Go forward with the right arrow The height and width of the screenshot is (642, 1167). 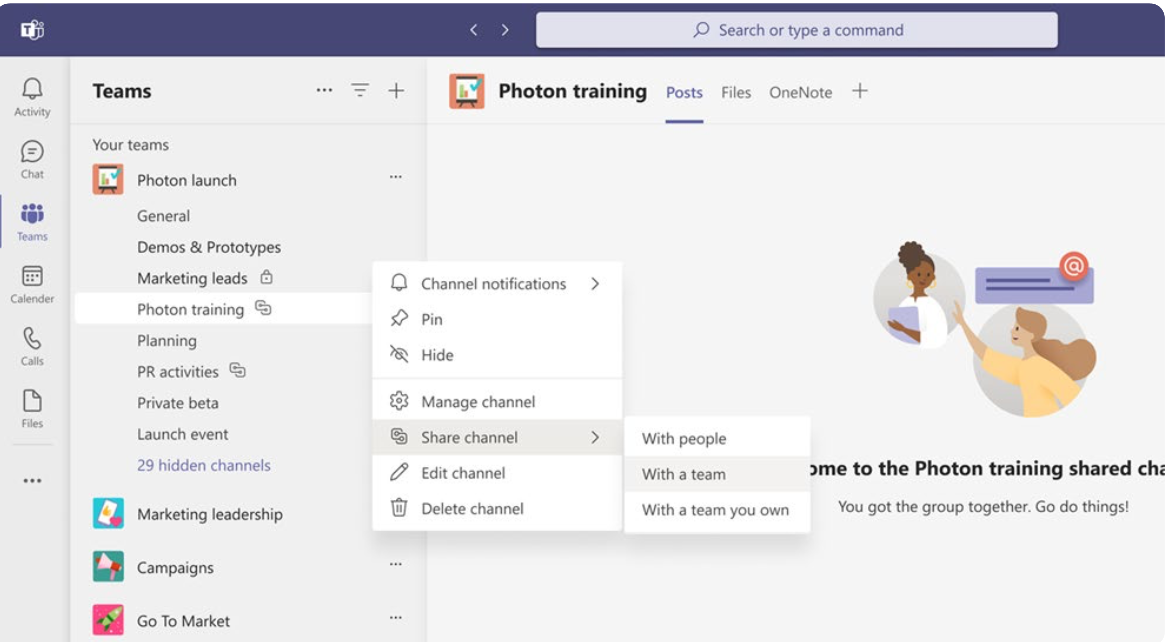pos(505,30)
